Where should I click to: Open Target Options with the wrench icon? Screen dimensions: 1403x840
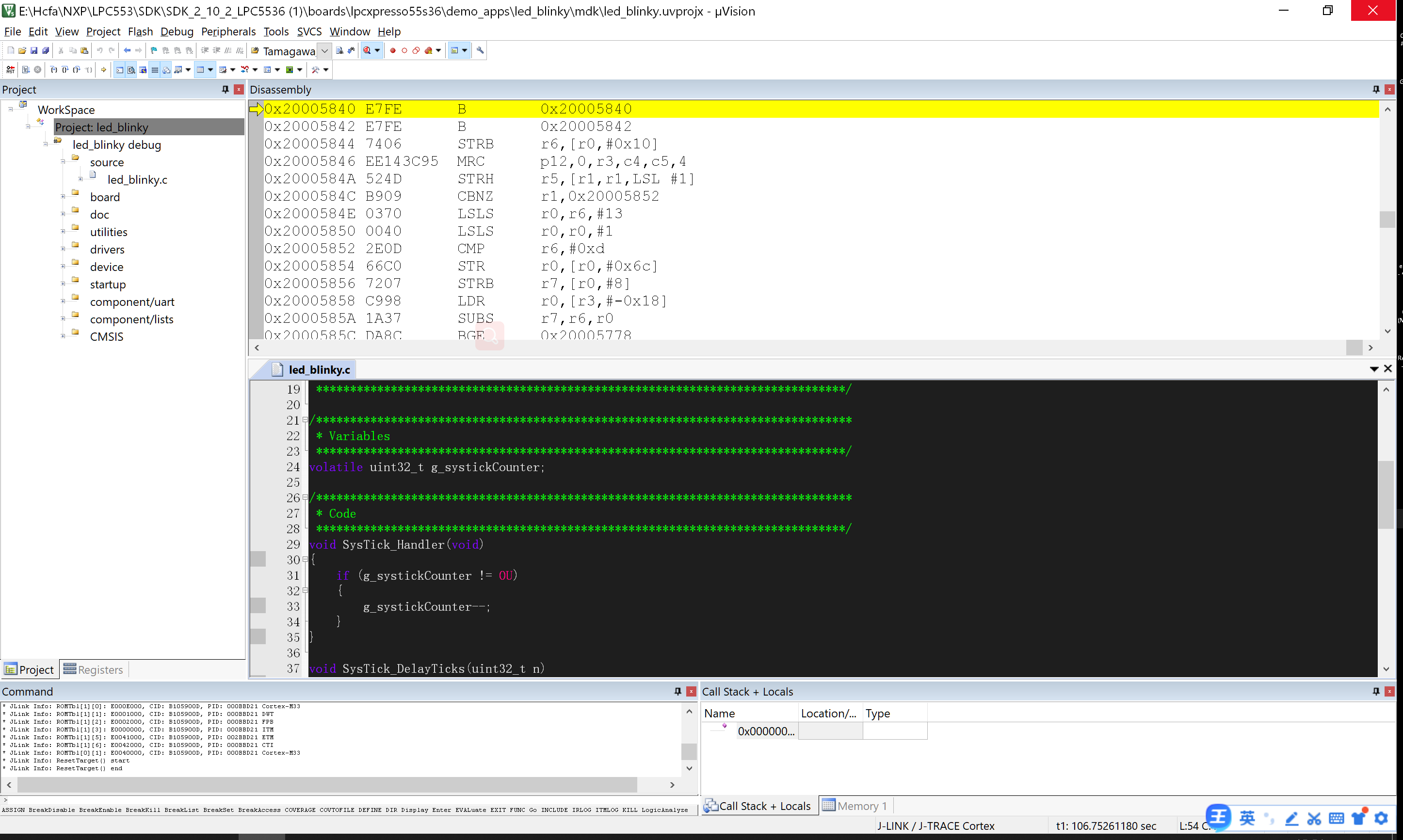(480, 50)
